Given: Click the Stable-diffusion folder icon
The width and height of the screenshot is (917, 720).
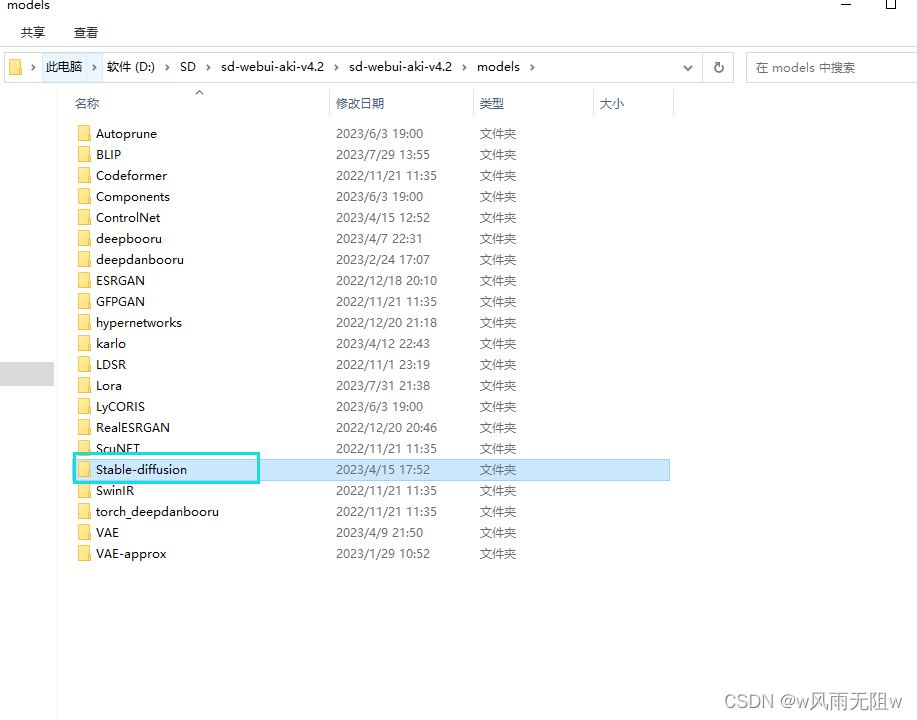Looking at the screenshot, I should 84,470.
